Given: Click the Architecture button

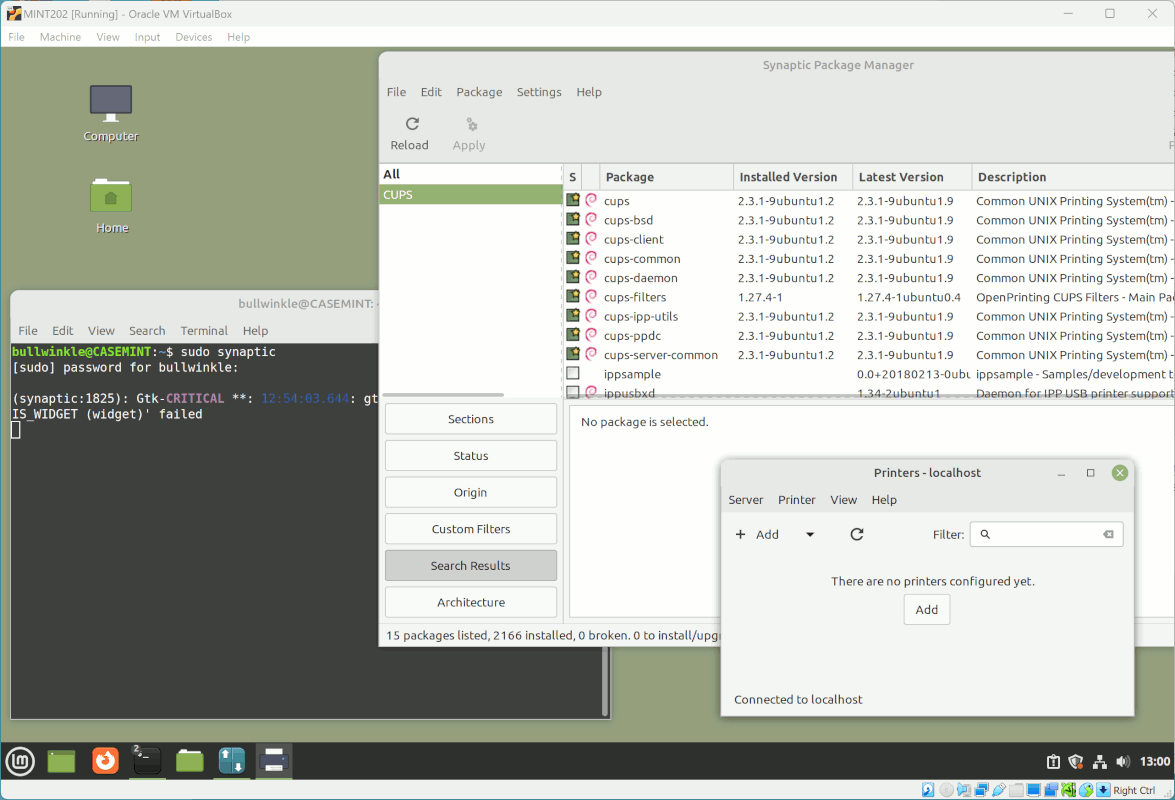Looking at the screenshot, I should (x=471, y=602).
